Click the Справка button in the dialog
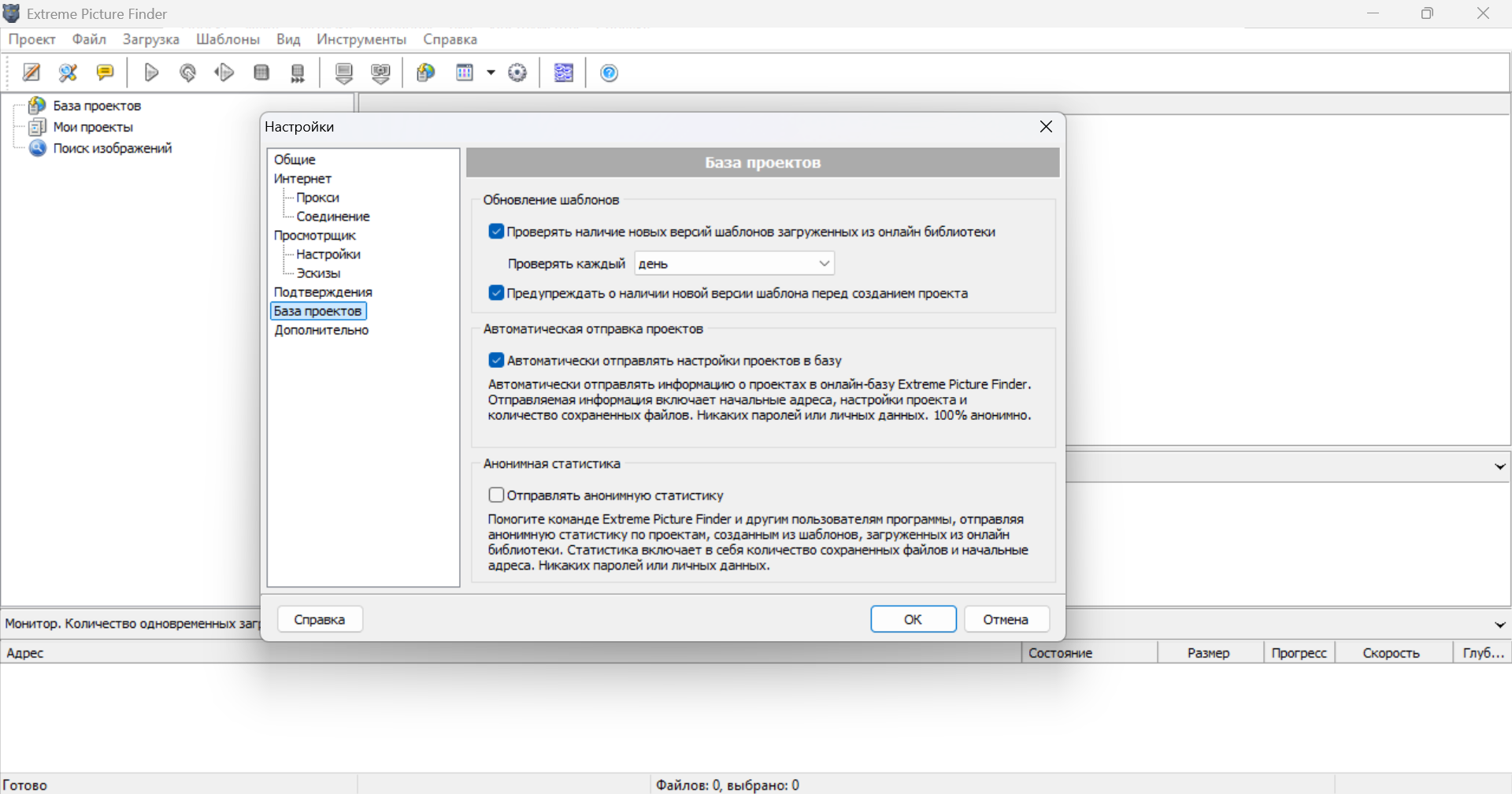Viewport: 1512px width, 794px height. click(320, 619)
